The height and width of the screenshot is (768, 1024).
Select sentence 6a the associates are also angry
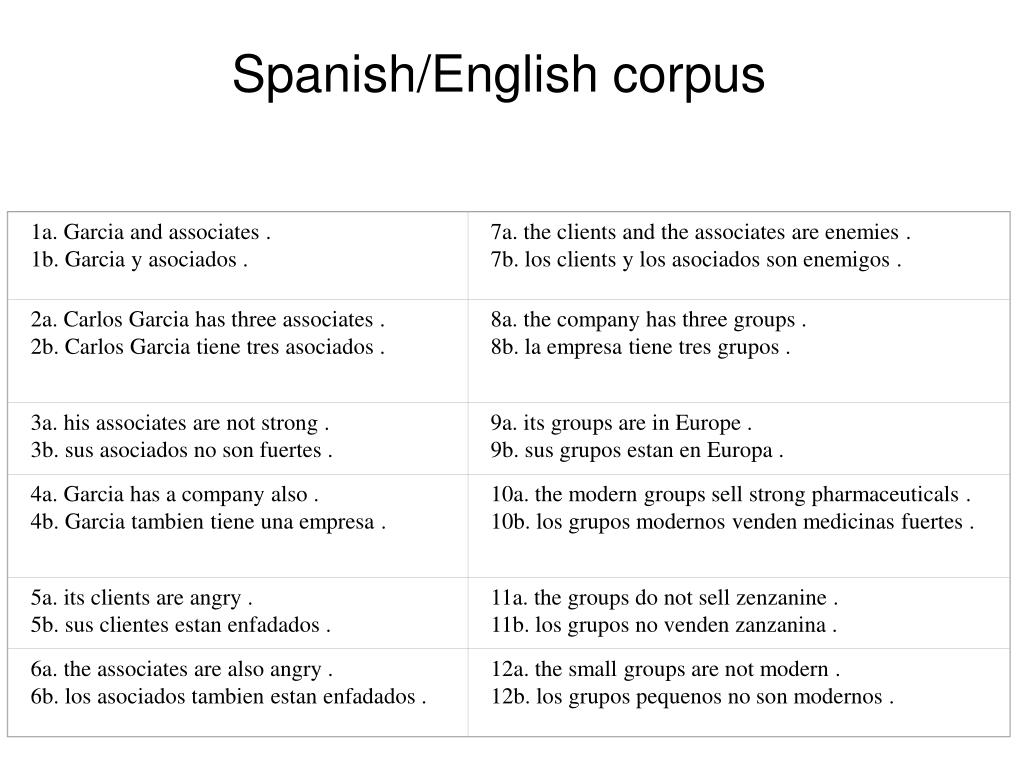point(182,669)
